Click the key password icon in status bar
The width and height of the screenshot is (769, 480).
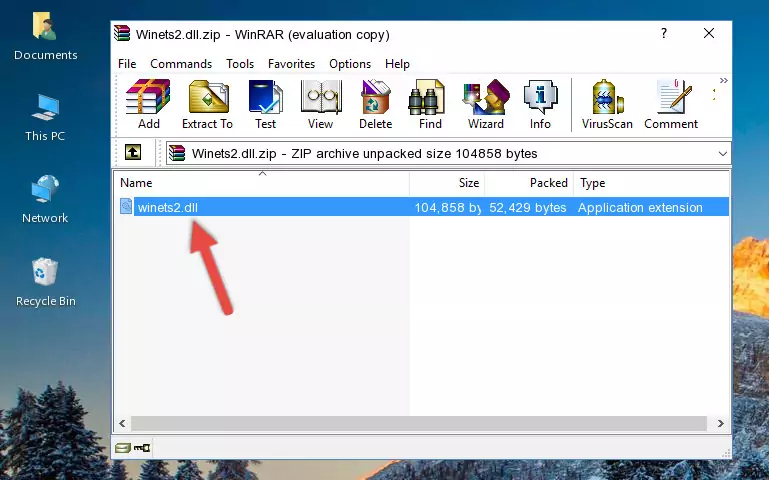click(142, 447)
